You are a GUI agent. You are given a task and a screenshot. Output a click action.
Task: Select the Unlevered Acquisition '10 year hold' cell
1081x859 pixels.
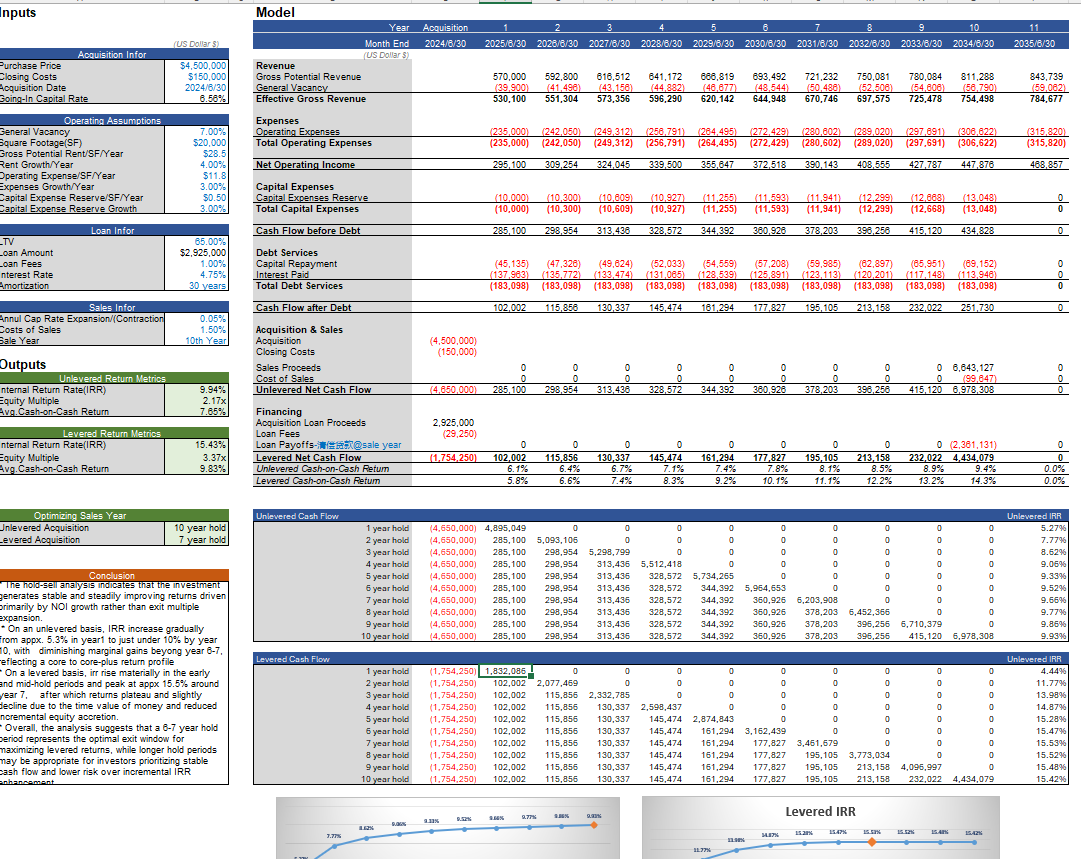coord(200,528)
